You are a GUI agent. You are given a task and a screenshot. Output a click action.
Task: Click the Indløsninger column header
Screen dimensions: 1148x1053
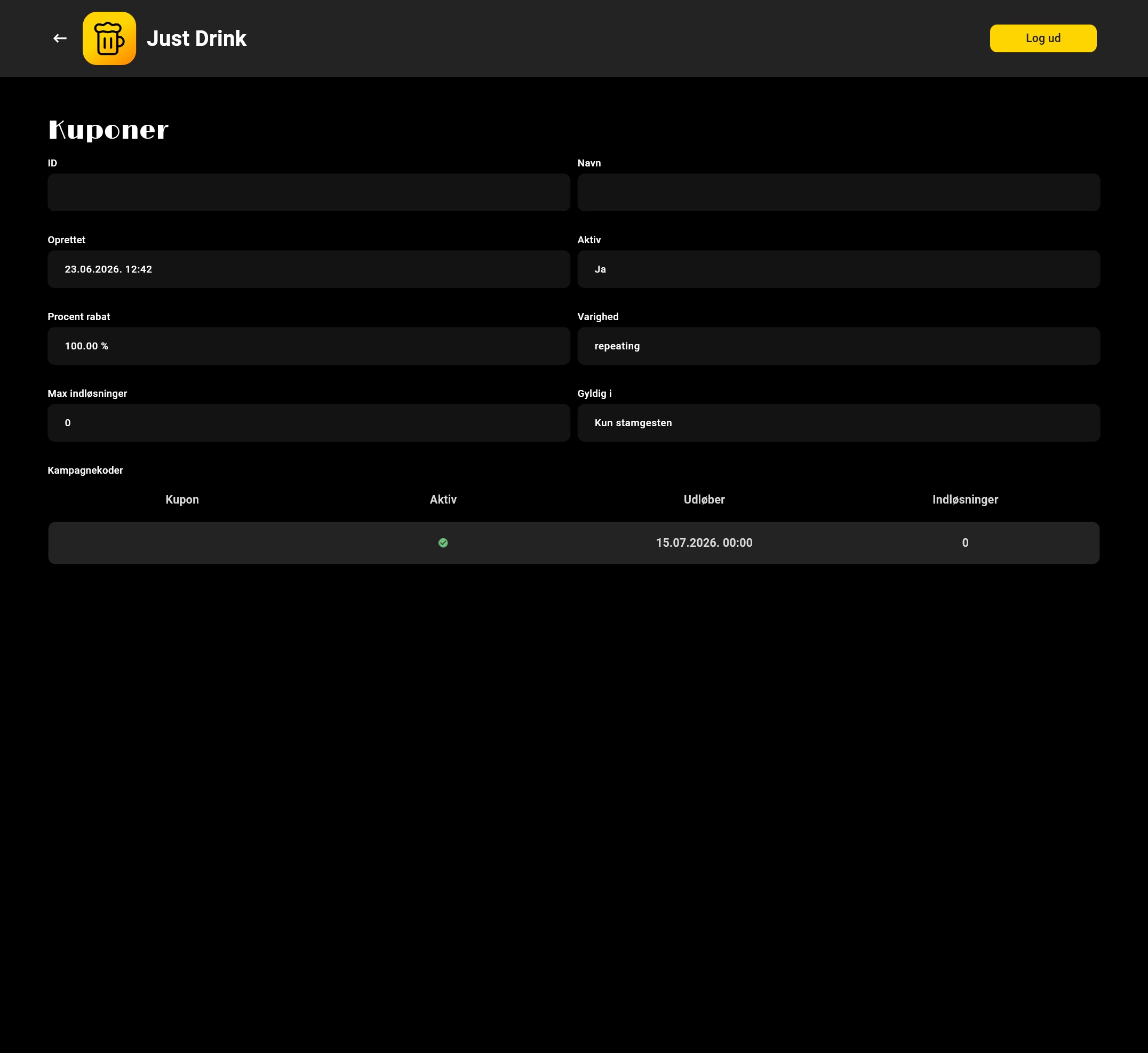coord(965,500)
